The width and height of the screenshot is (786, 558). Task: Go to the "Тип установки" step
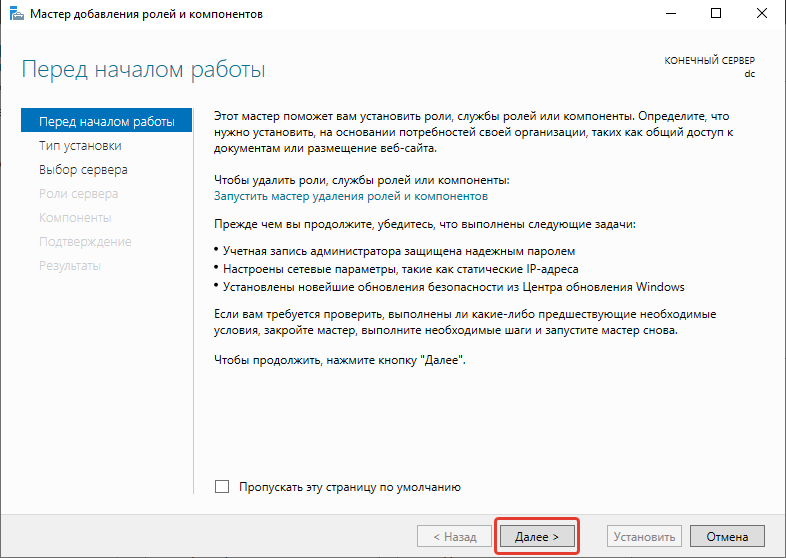[80, 145]
